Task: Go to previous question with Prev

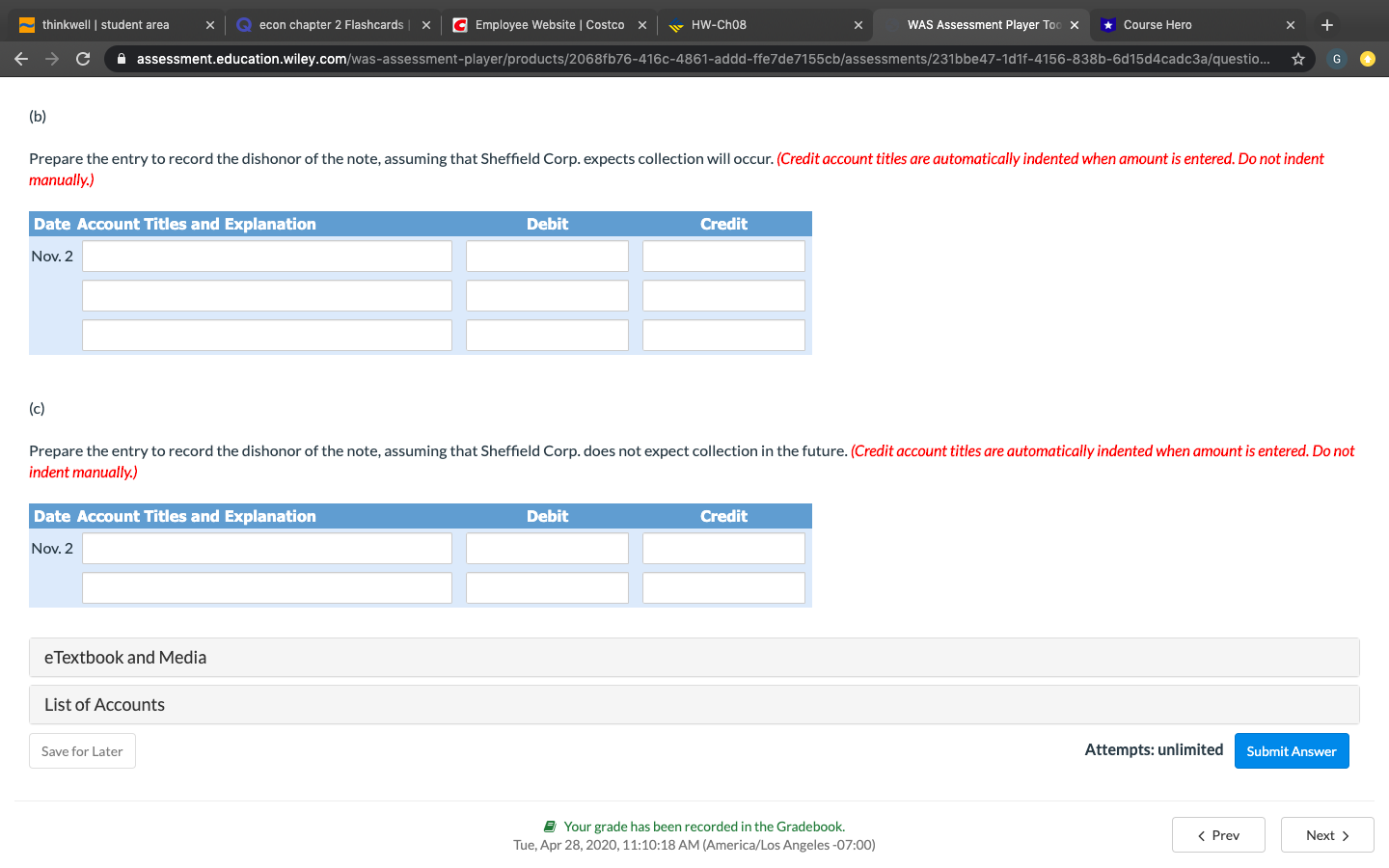Action: click(1218, 835)
